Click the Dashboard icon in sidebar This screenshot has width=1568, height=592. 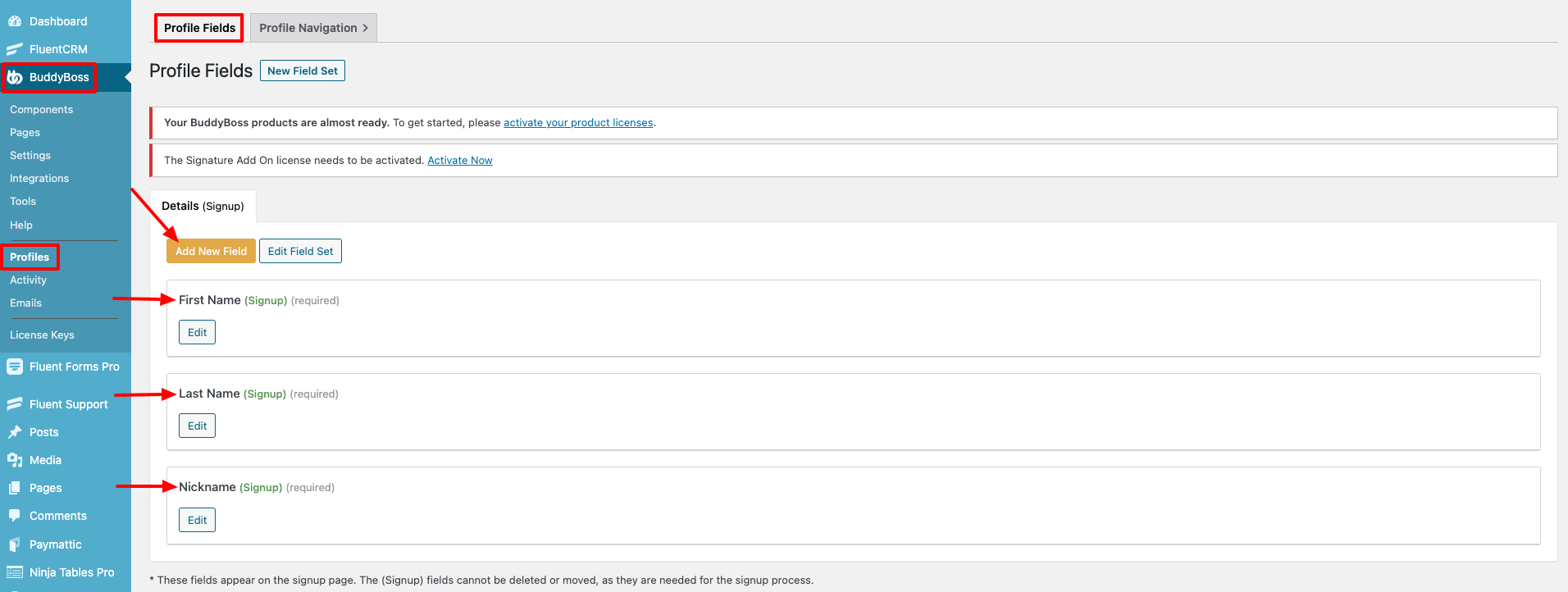[15, 21]
